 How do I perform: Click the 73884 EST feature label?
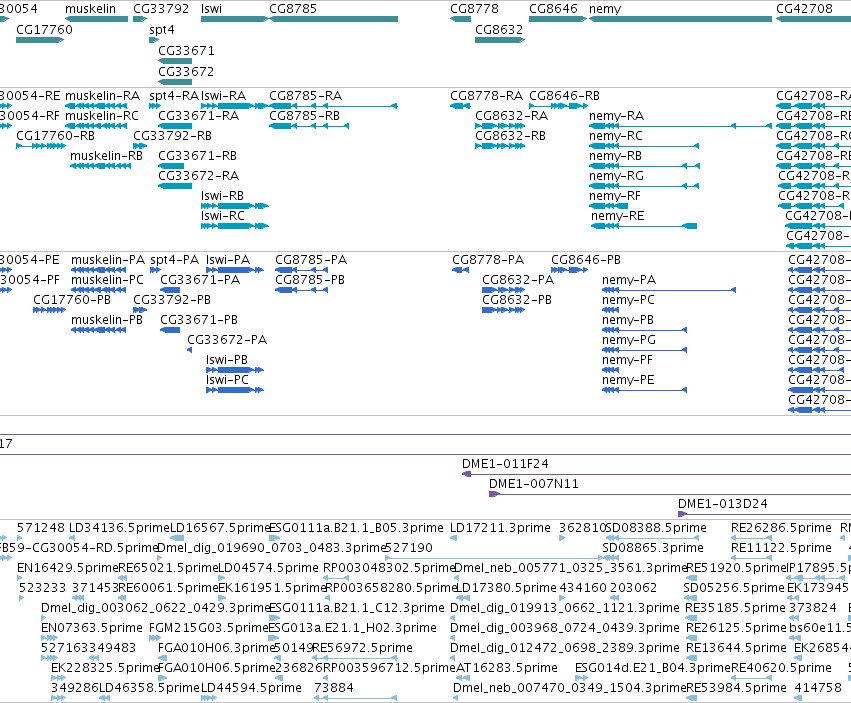click(334, 688)
